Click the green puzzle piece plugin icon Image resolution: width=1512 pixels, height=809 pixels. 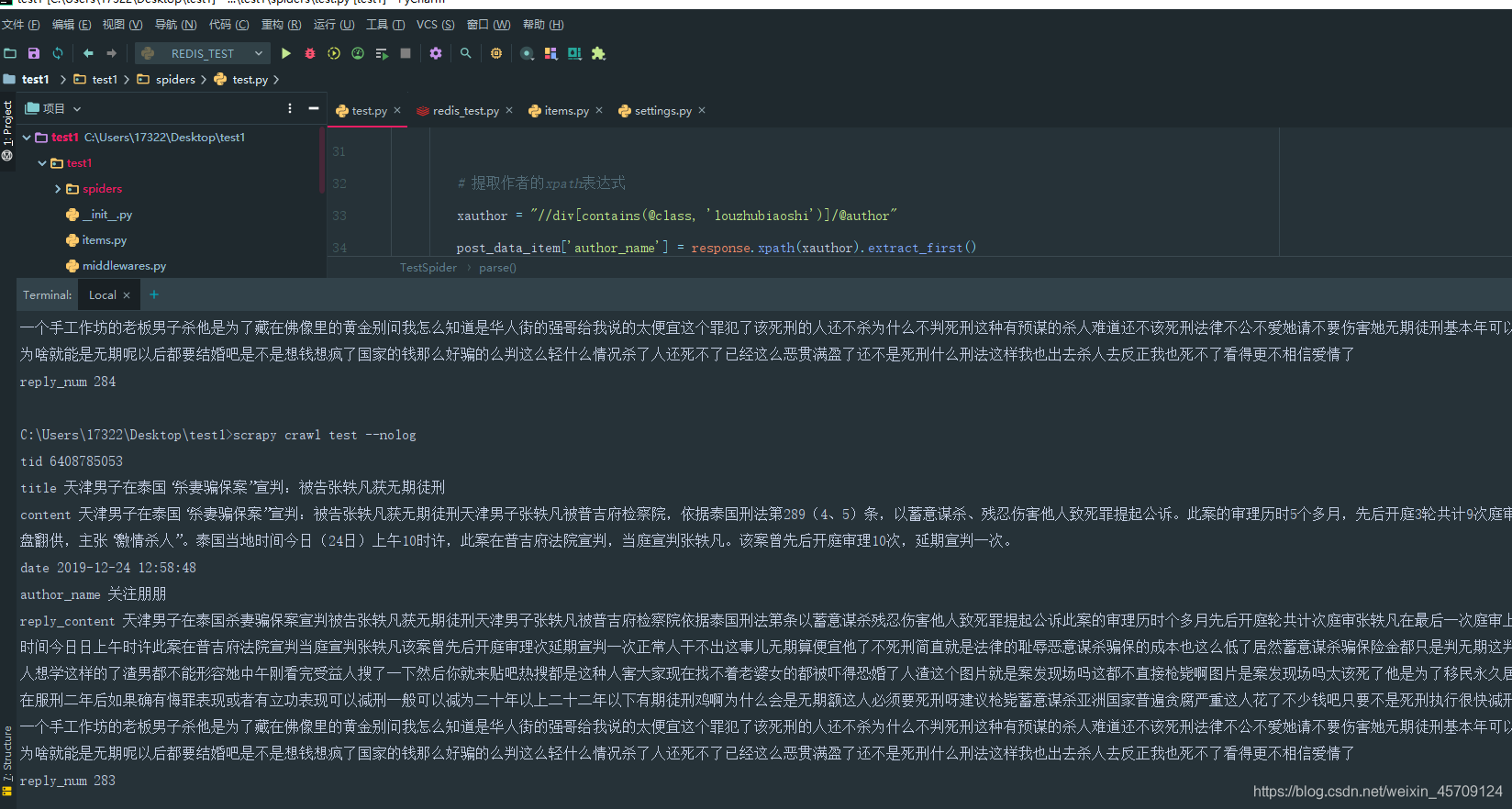click(x=598, y=53)
